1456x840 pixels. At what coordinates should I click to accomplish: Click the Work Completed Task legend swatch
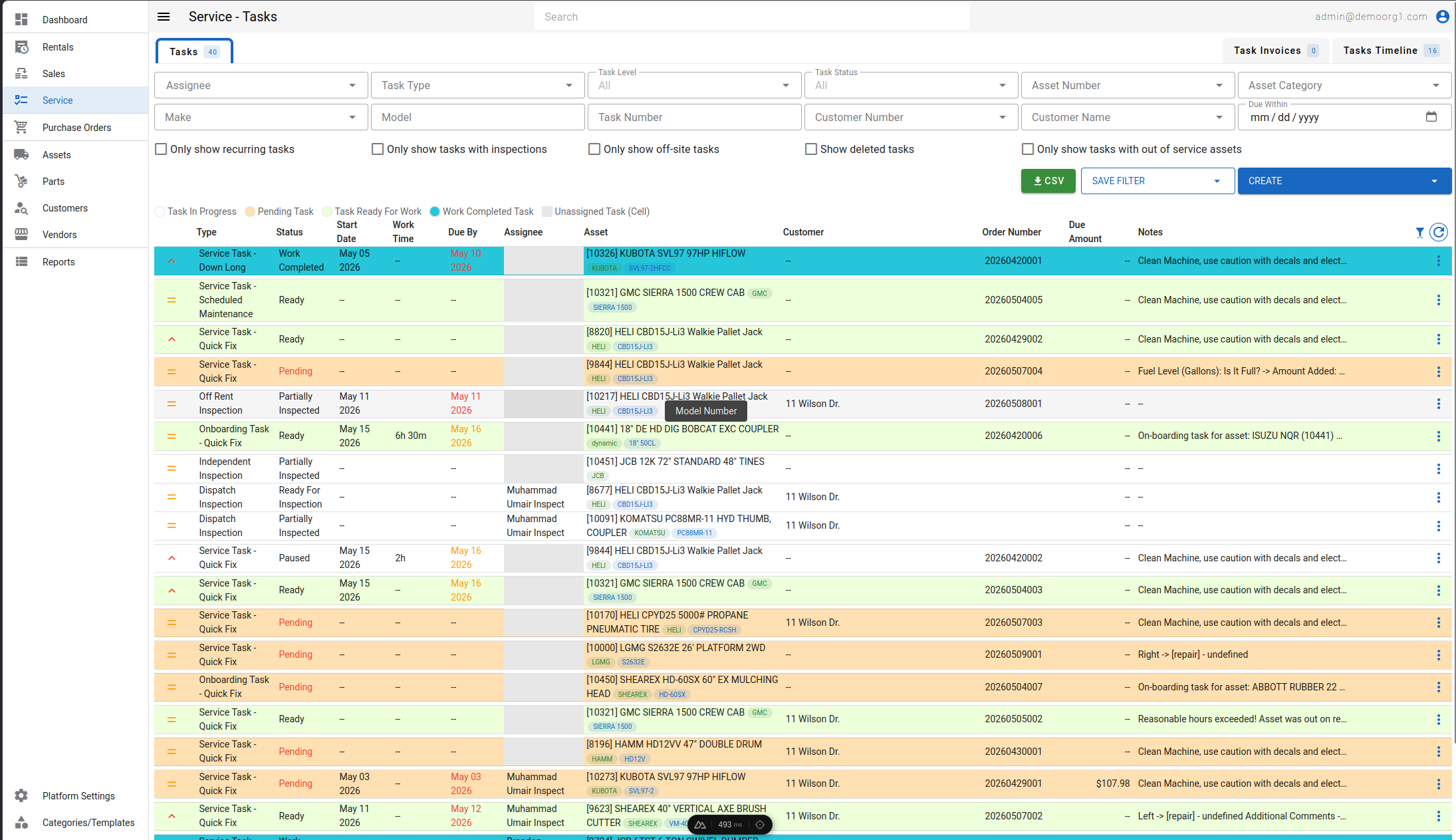(x=435, y=211)
